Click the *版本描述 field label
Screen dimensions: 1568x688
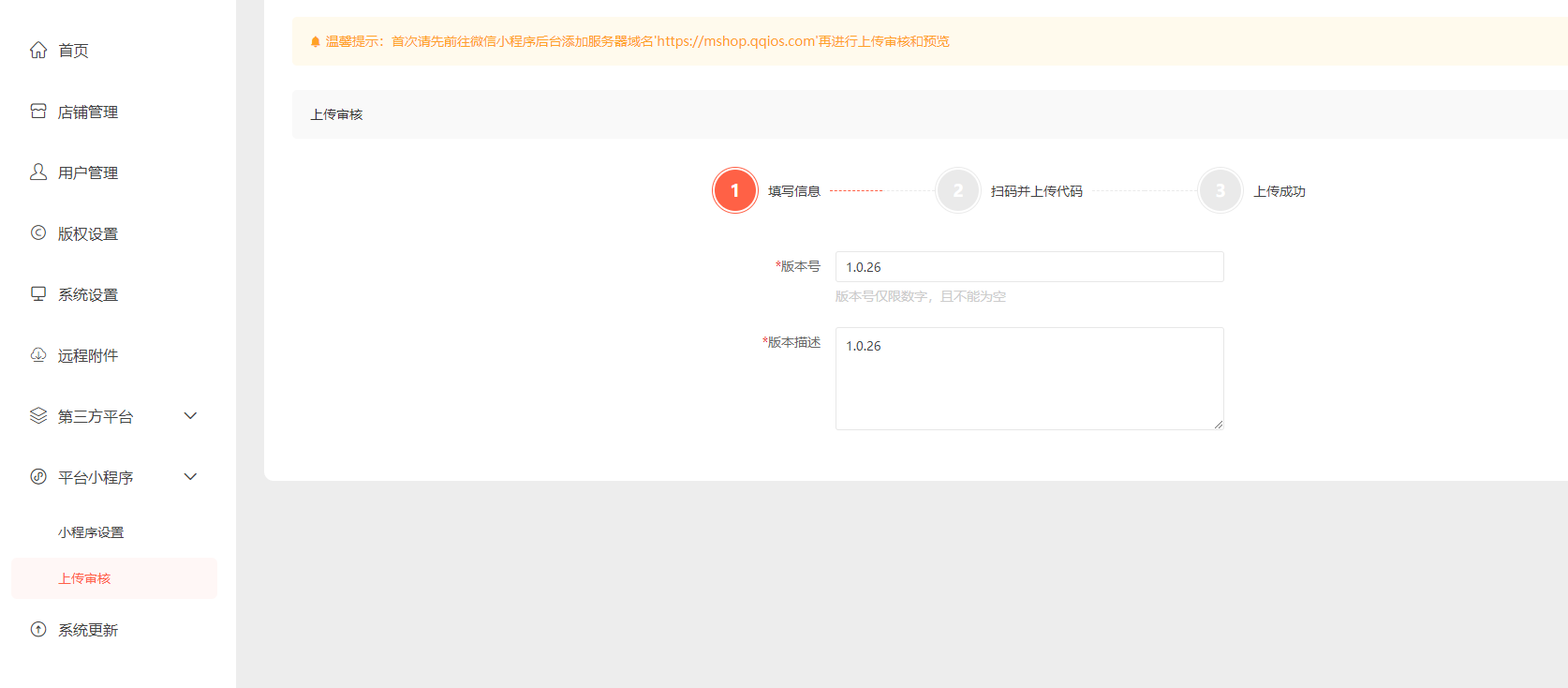[x=791, y=342]
